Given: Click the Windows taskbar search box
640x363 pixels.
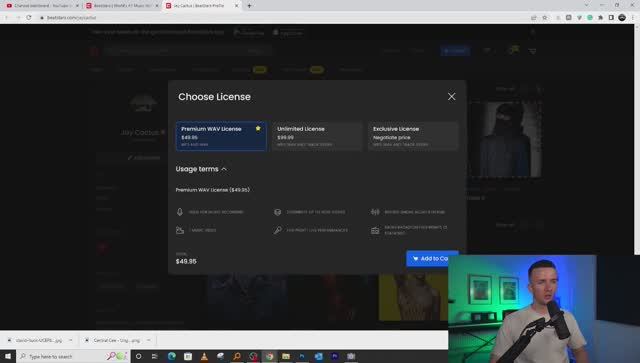Looking at the screenshot, I should point(73,356).
